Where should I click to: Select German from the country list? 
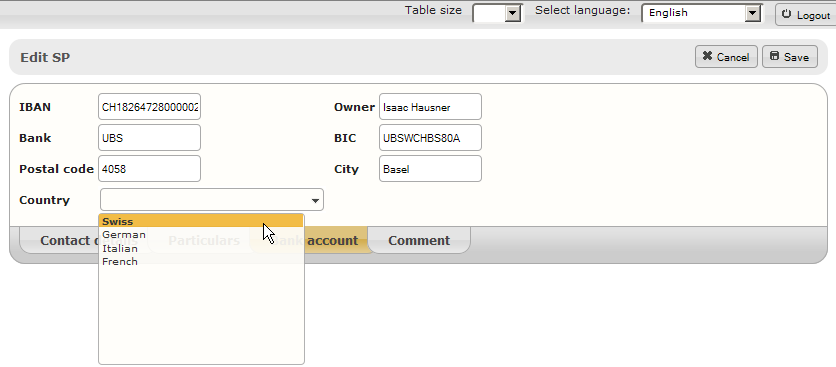pos(201,235)
